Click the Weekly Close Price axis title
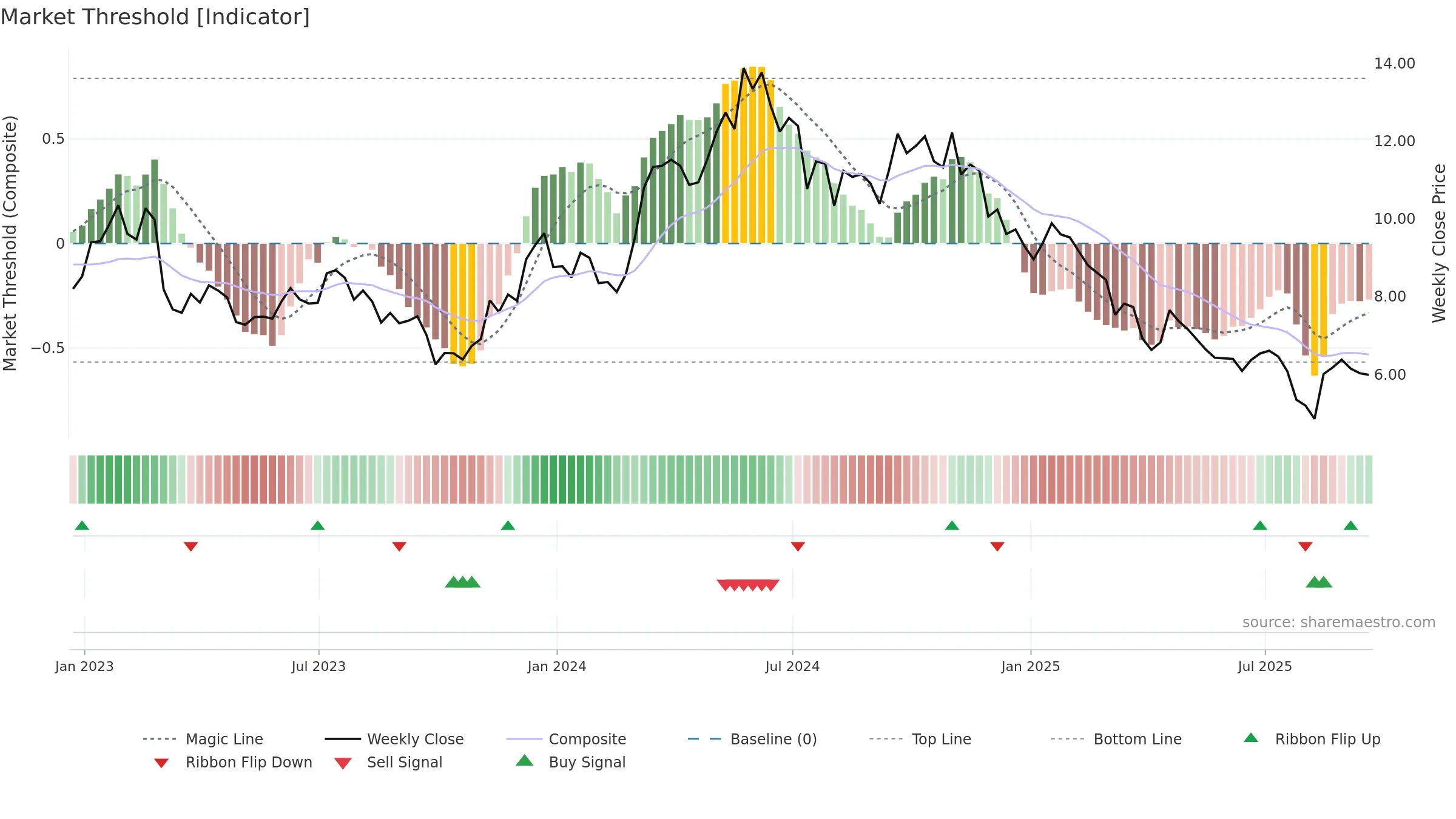Image resolution: width=1456 pixels, height=819 pixels. 1439,243
